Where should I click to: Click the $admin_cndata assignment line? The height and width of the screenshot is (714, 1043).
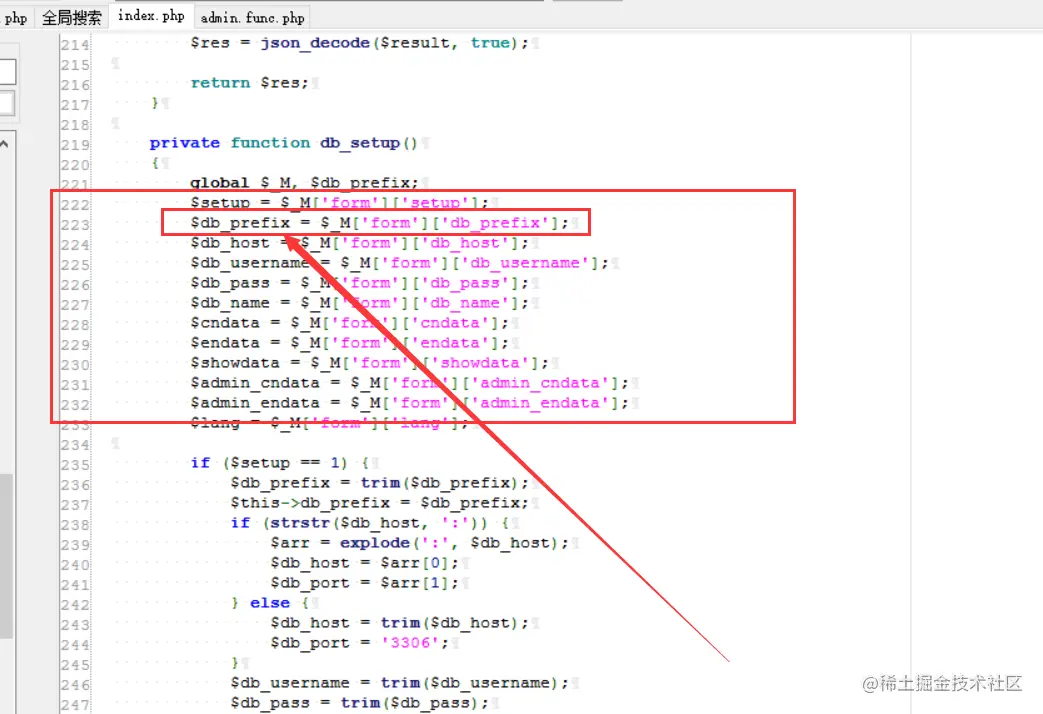click(x=409, y=383)
